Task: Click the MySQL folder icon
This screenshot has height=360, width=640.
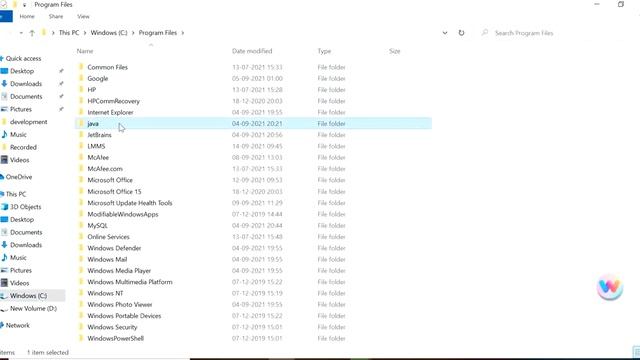Action: tap(81, 225)
